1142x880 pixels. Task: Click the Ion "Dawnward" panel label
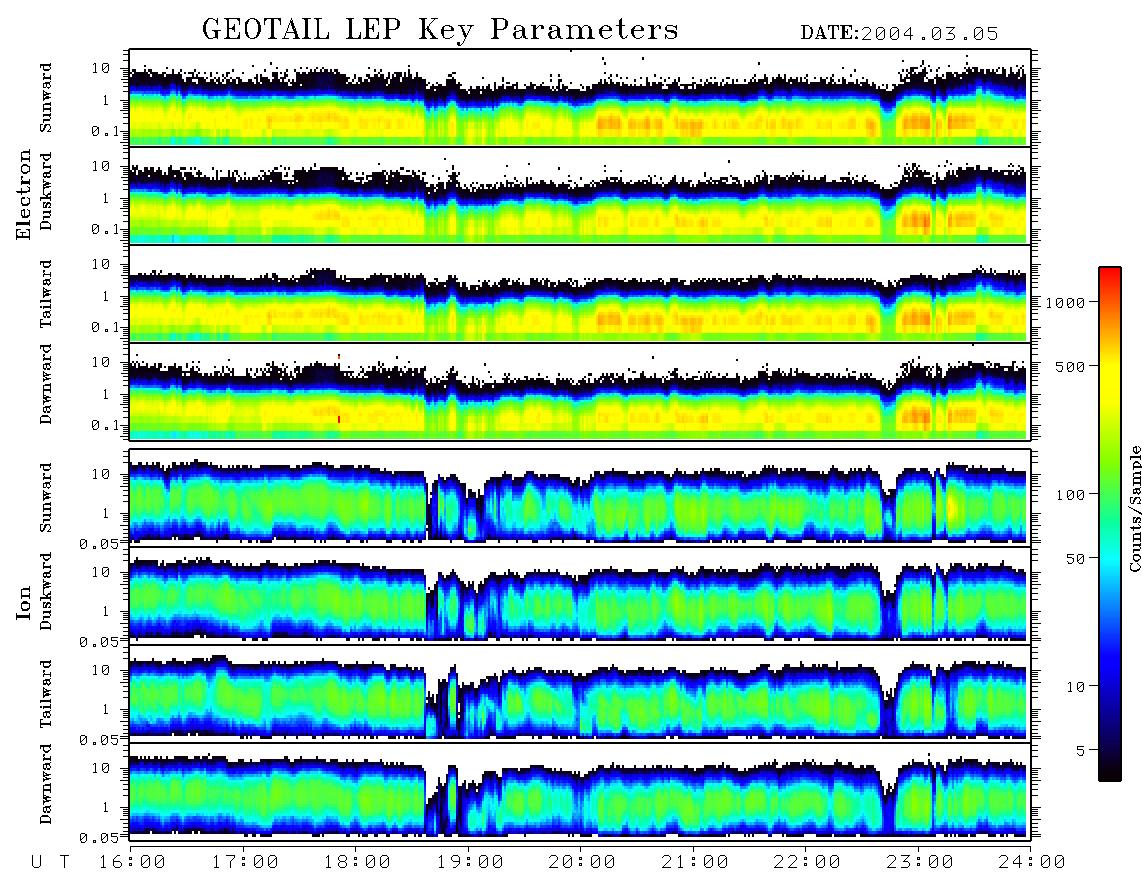[x=46, y=784]
